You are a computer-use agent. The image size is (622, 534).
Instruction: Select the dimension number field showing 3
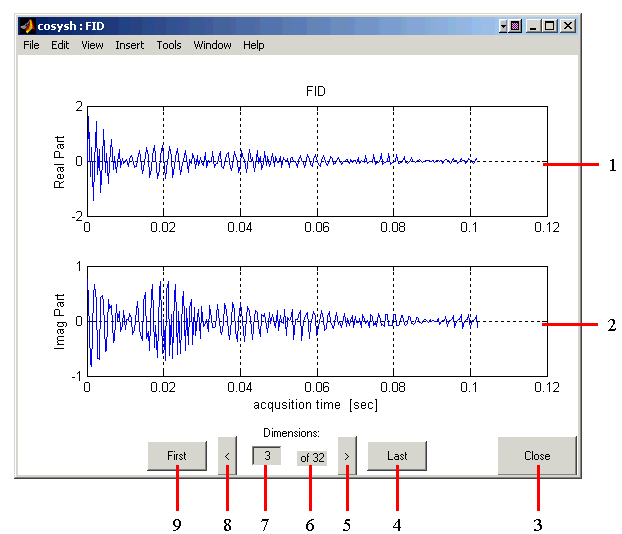coord(267,456)
